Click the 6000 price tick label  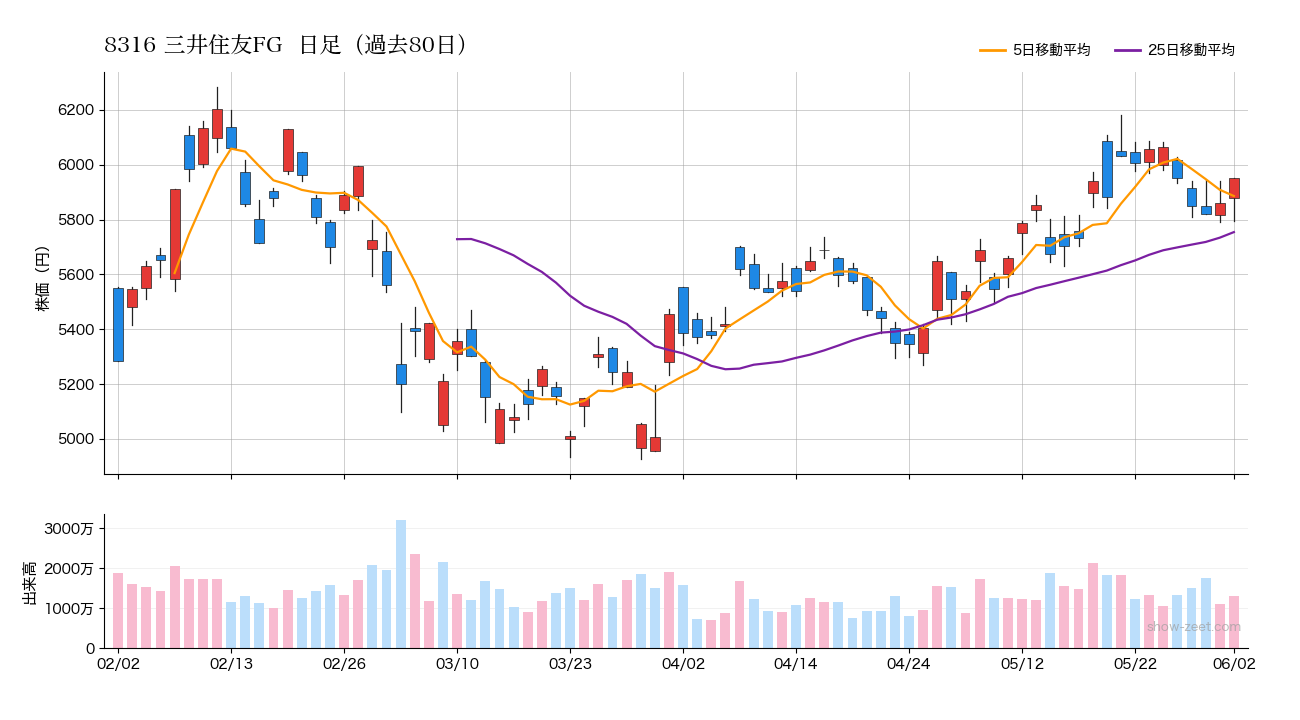point(76,165)
